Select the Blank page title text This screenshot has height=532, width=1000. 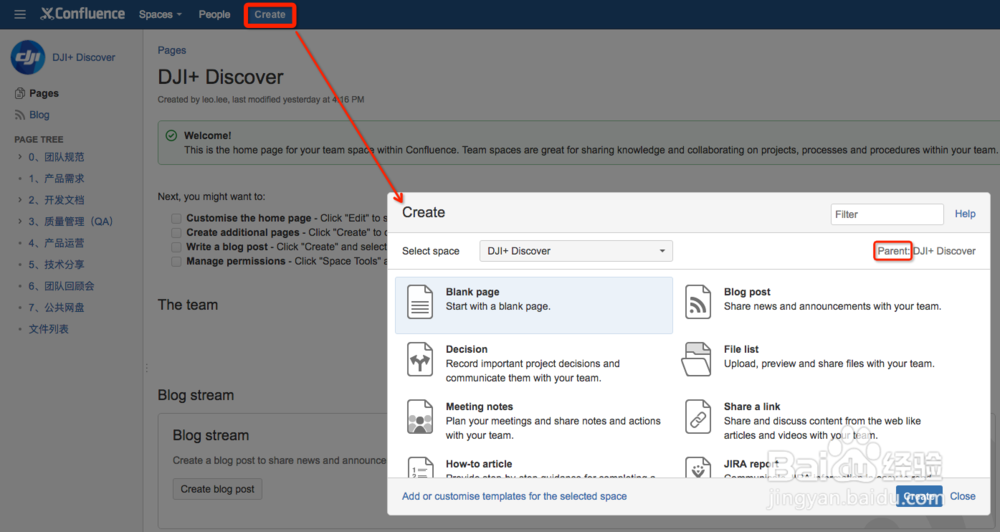[473, 292]
